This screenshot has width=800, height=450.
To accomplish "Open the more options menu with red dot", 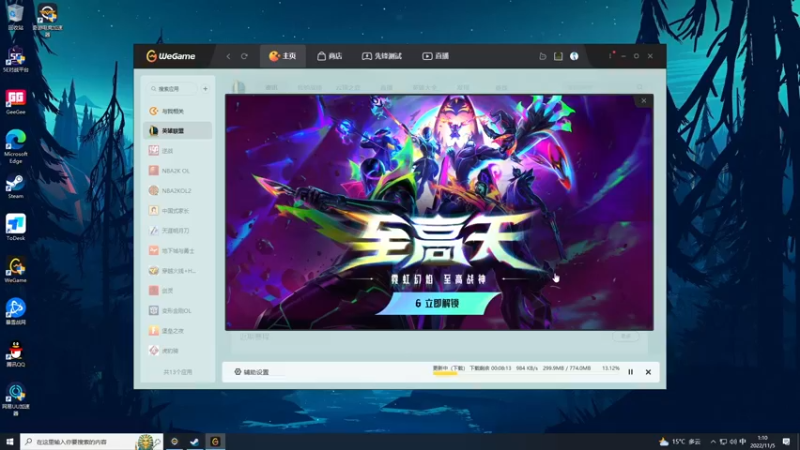I will pyautogui.click(x=611, y=56).
